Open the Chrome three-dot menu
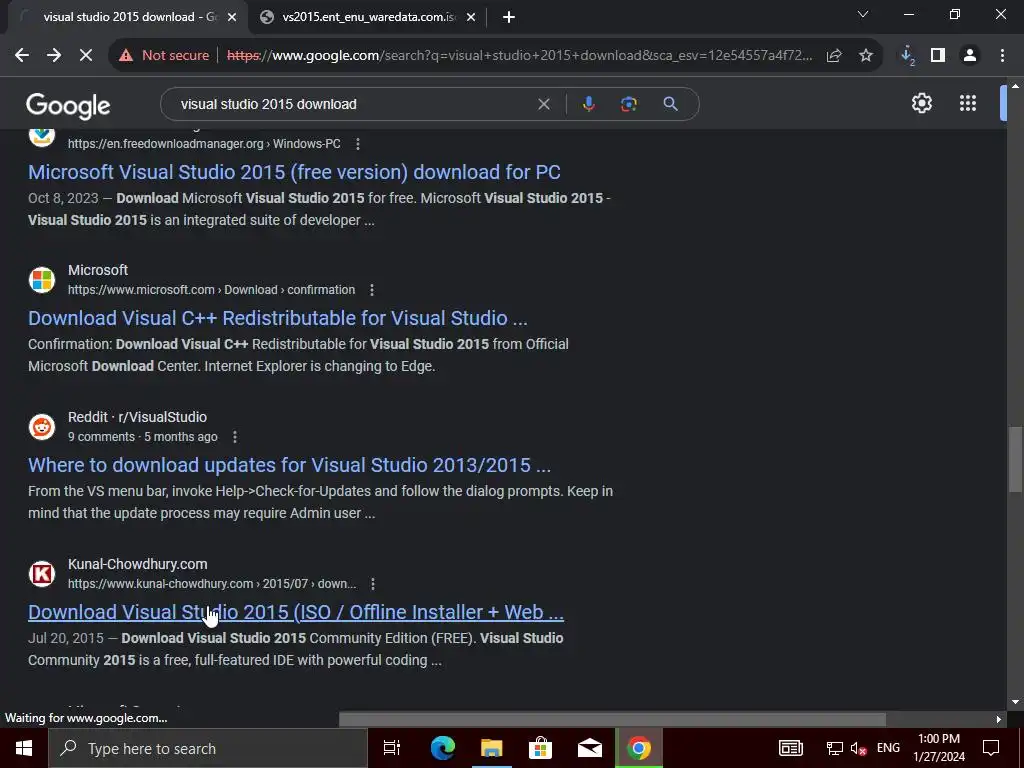The height and width of the screenshot is (768, 1024). click(x=1002, y=56)
